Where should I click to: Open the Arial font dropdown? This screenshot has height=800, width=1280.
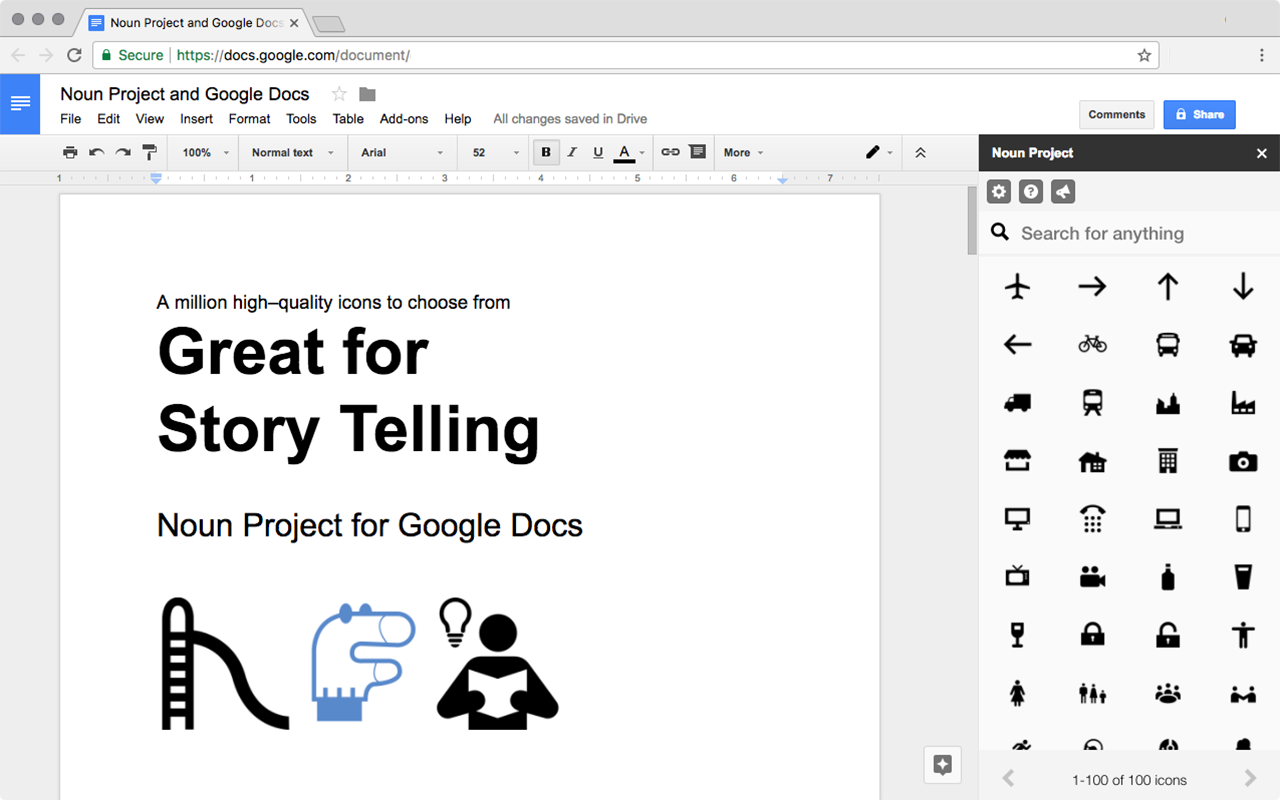[402, 153]
